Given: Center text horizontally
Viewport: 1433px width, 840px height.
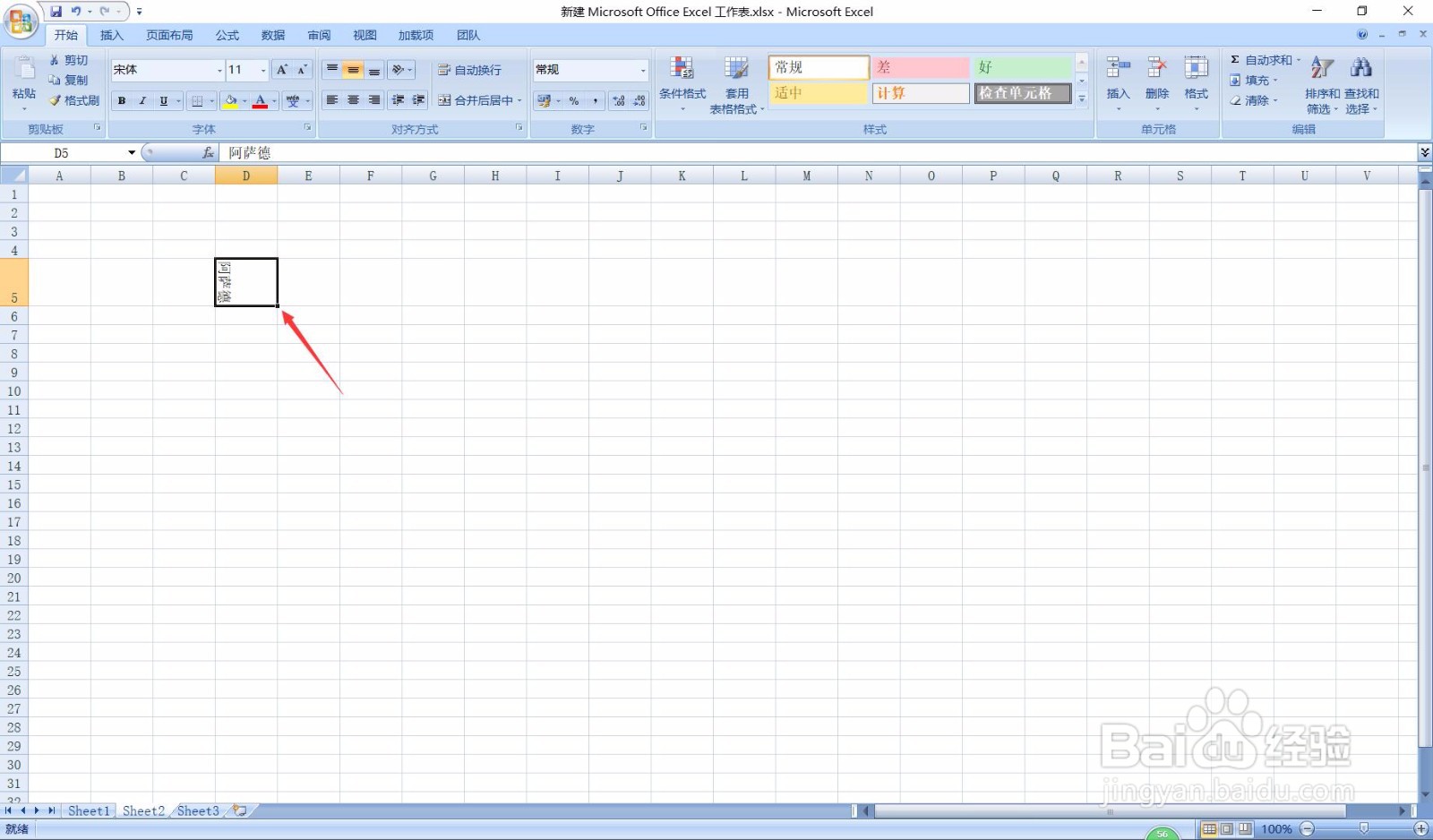Looking at the screenshot, I should [353, 100].
